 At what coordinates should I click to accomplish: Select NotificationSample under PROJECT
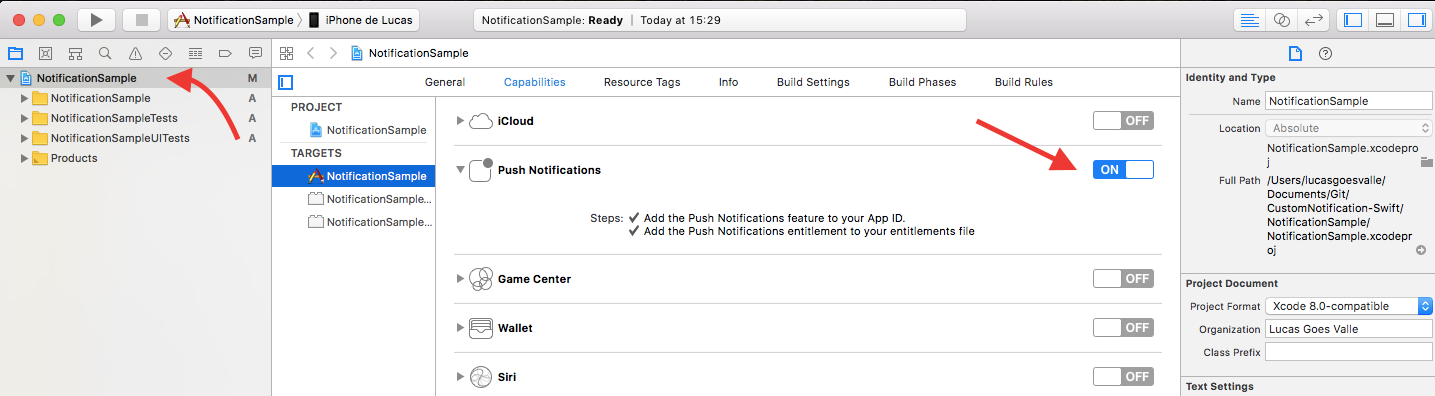(x=368, y=130)
